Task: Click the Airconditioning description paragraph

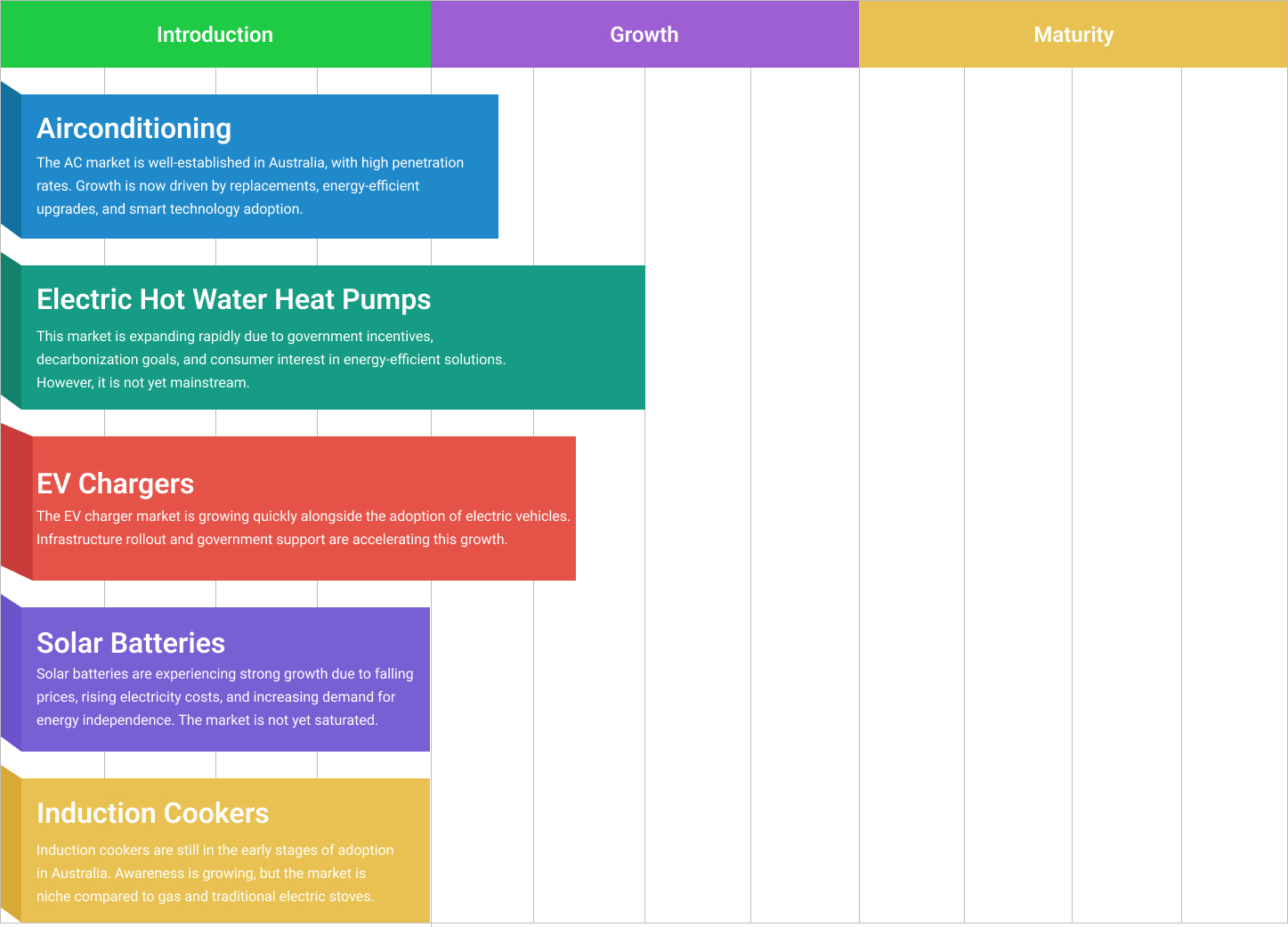Action: 249,186
